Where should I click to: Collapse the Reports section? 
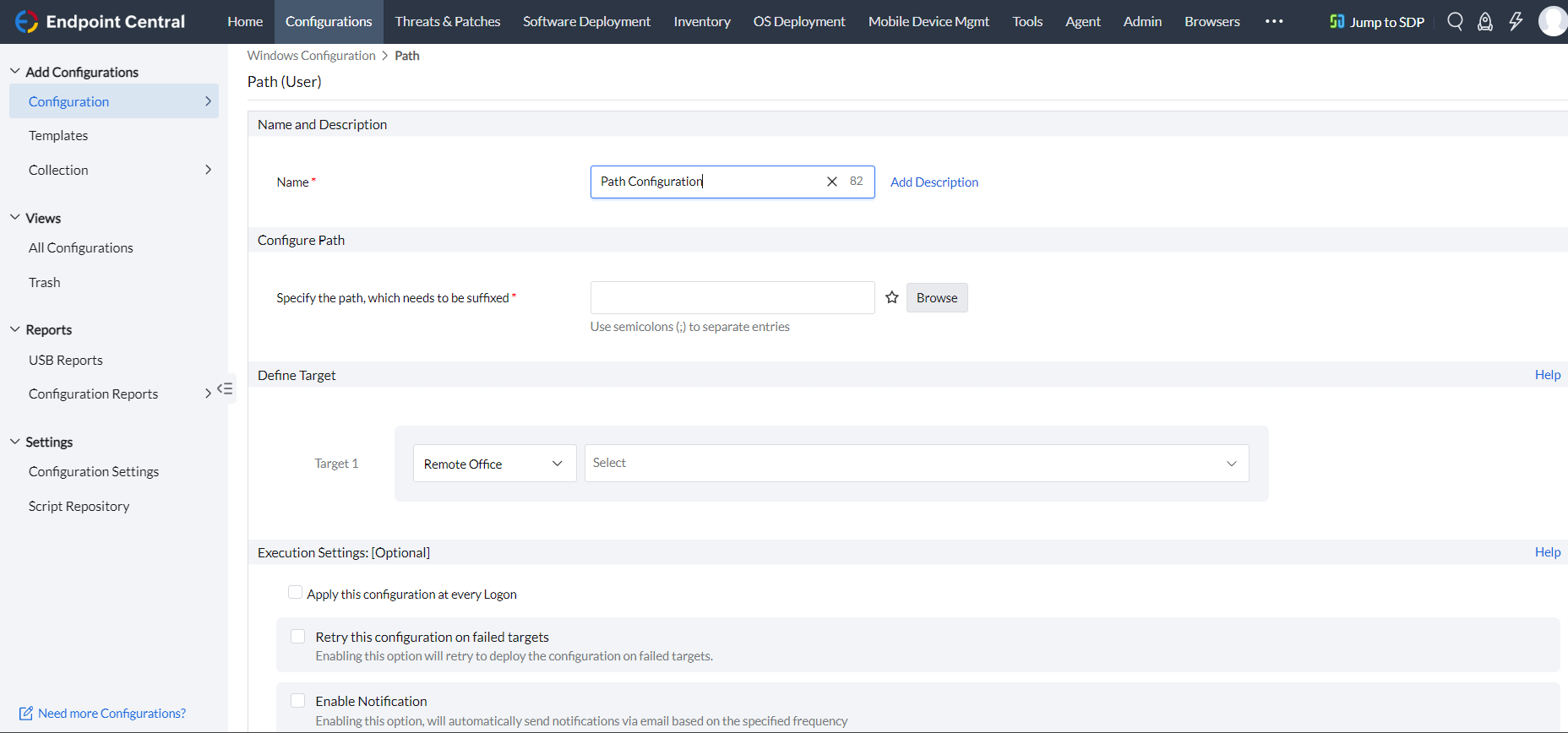[14, 328]
